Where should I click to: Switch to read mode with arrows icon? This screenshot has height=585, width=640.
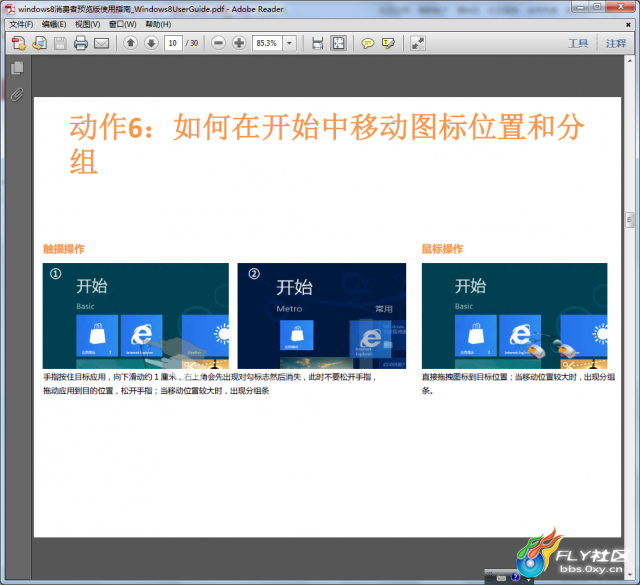point(418,43)
